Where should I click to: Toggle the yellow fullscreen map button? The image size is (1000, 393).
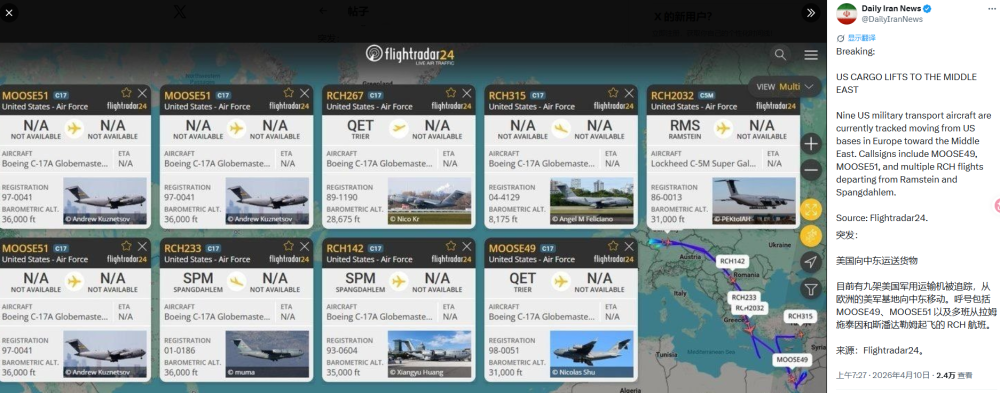click(811, 209)
